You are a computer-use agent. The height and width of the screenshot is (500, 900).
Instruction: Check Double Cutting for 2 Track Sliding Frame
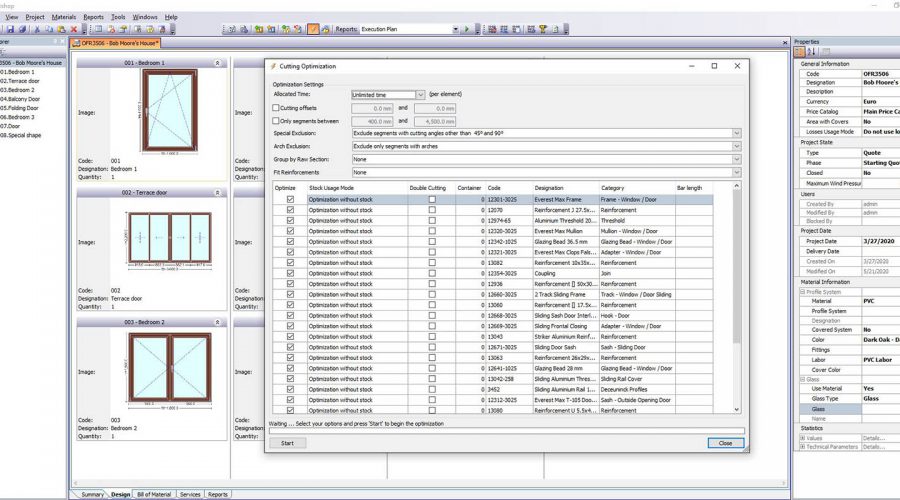[x=432, y=294]
